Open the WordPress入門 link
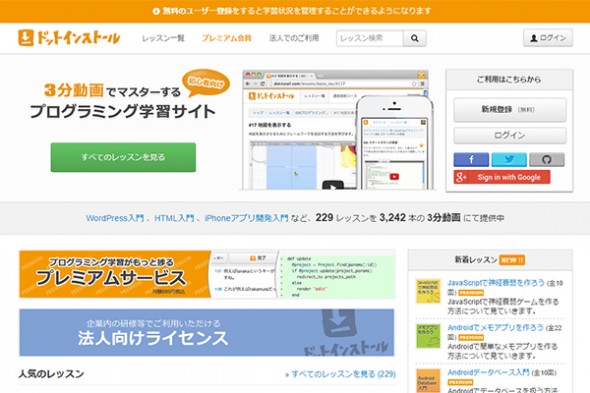The height and width of the screenshot is (393, 590). coord(115,218)
